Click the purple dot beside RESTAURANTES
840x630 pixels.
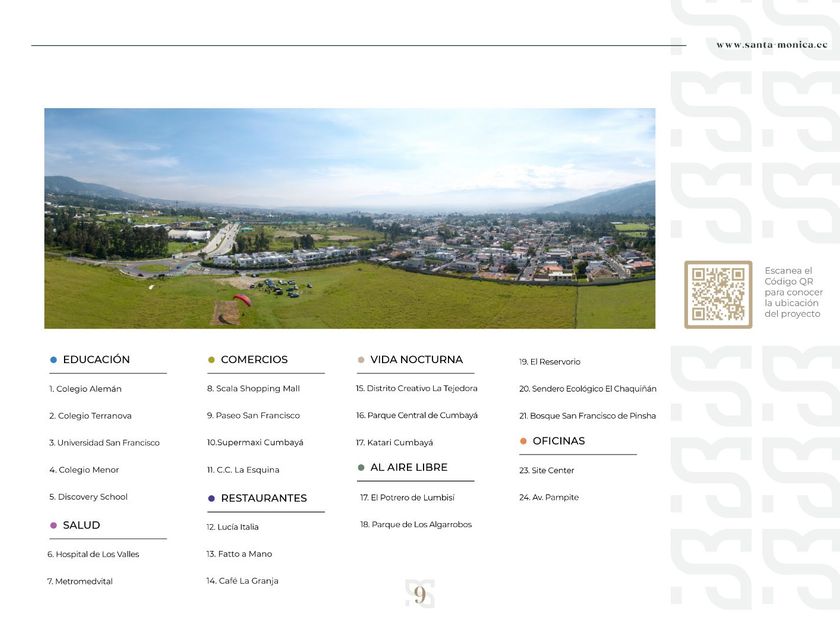pyautogui.click(x=211, y=499)
